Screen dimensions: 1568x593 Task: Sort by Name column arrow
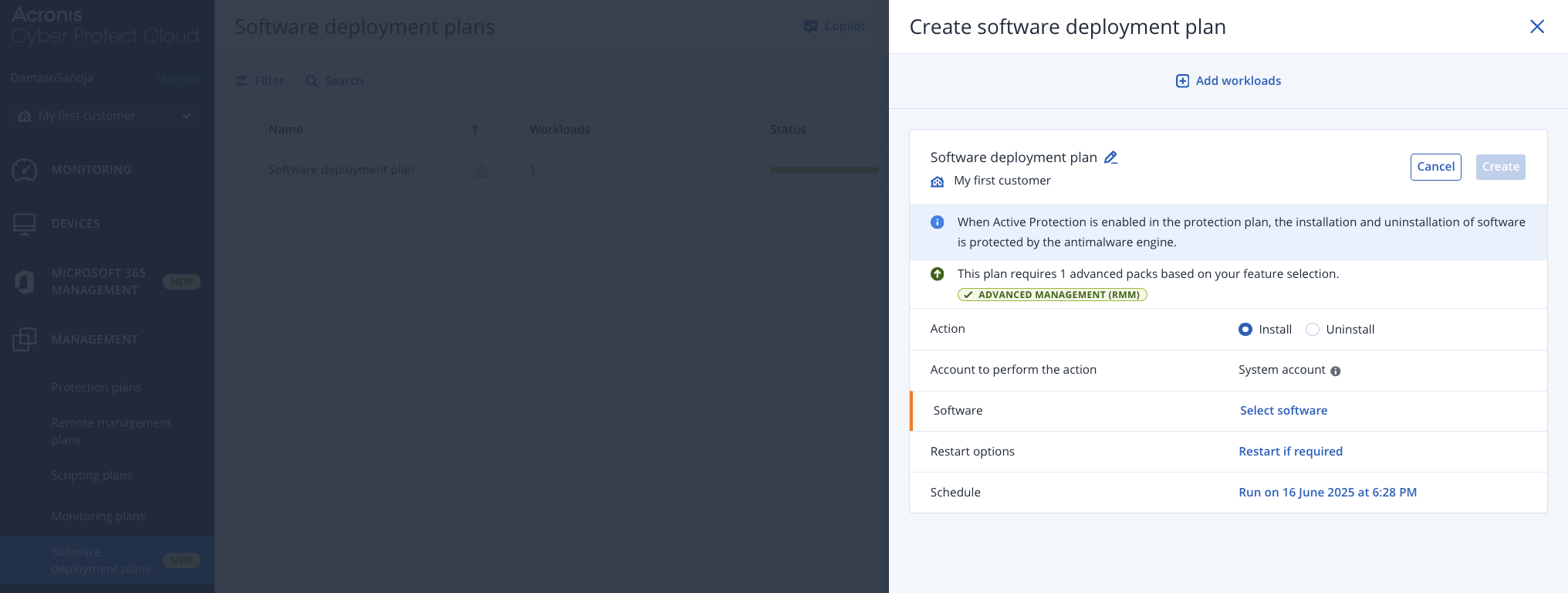(x=475, y=130)
